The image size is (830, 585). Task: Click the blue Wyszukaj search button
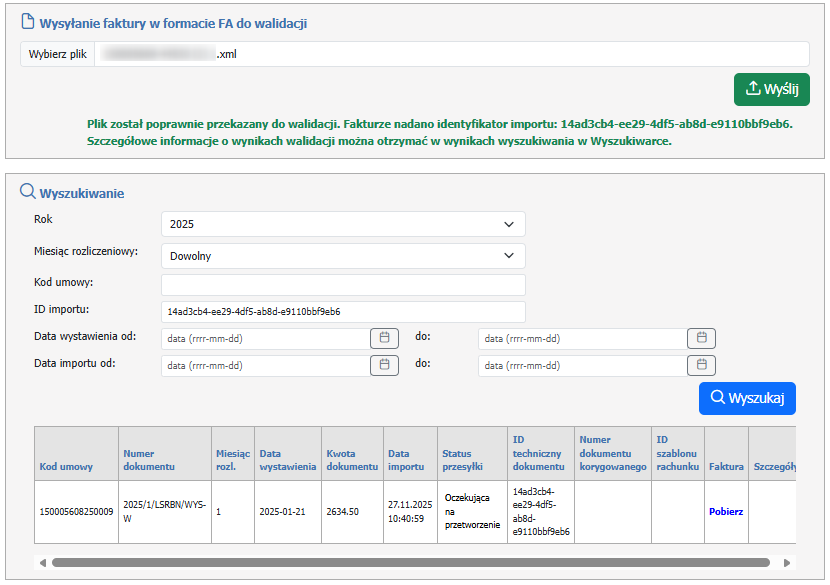point(747,398)
